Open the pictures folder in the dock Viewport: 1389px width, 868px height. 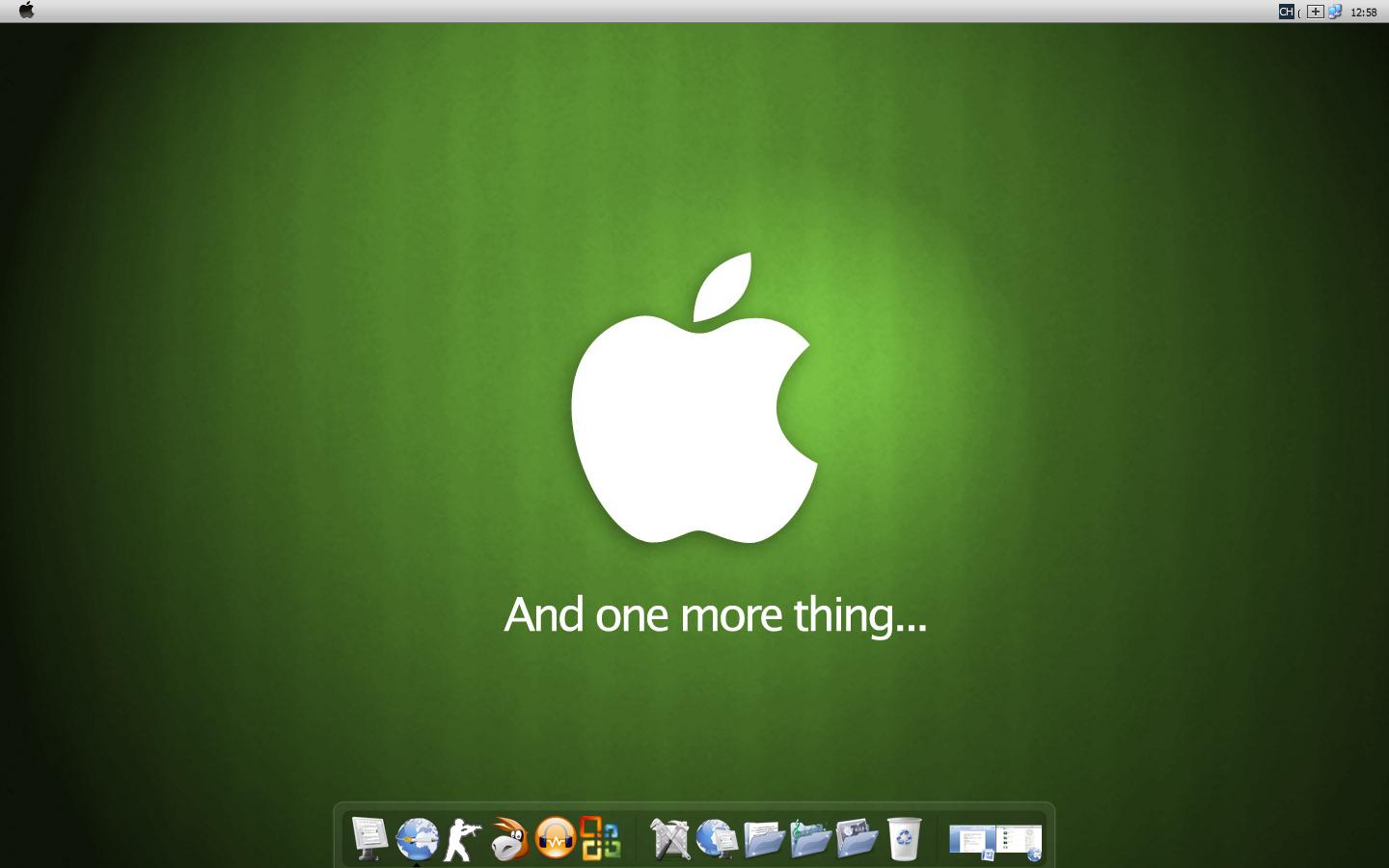pos(857,839)
